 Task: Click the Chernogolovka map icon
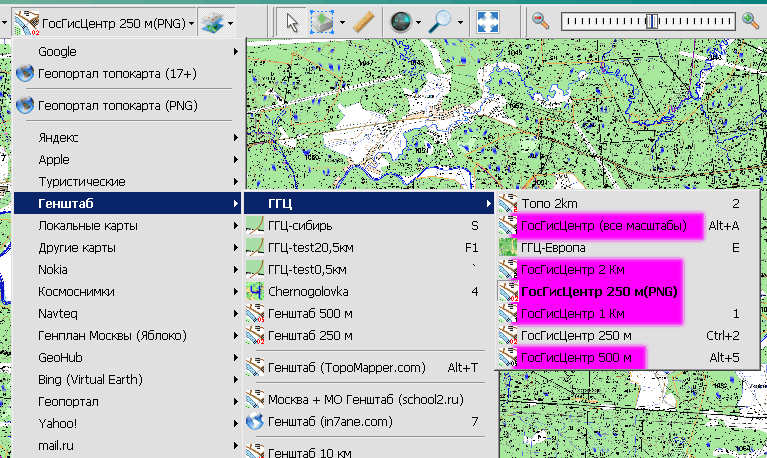tap(255, 292)
